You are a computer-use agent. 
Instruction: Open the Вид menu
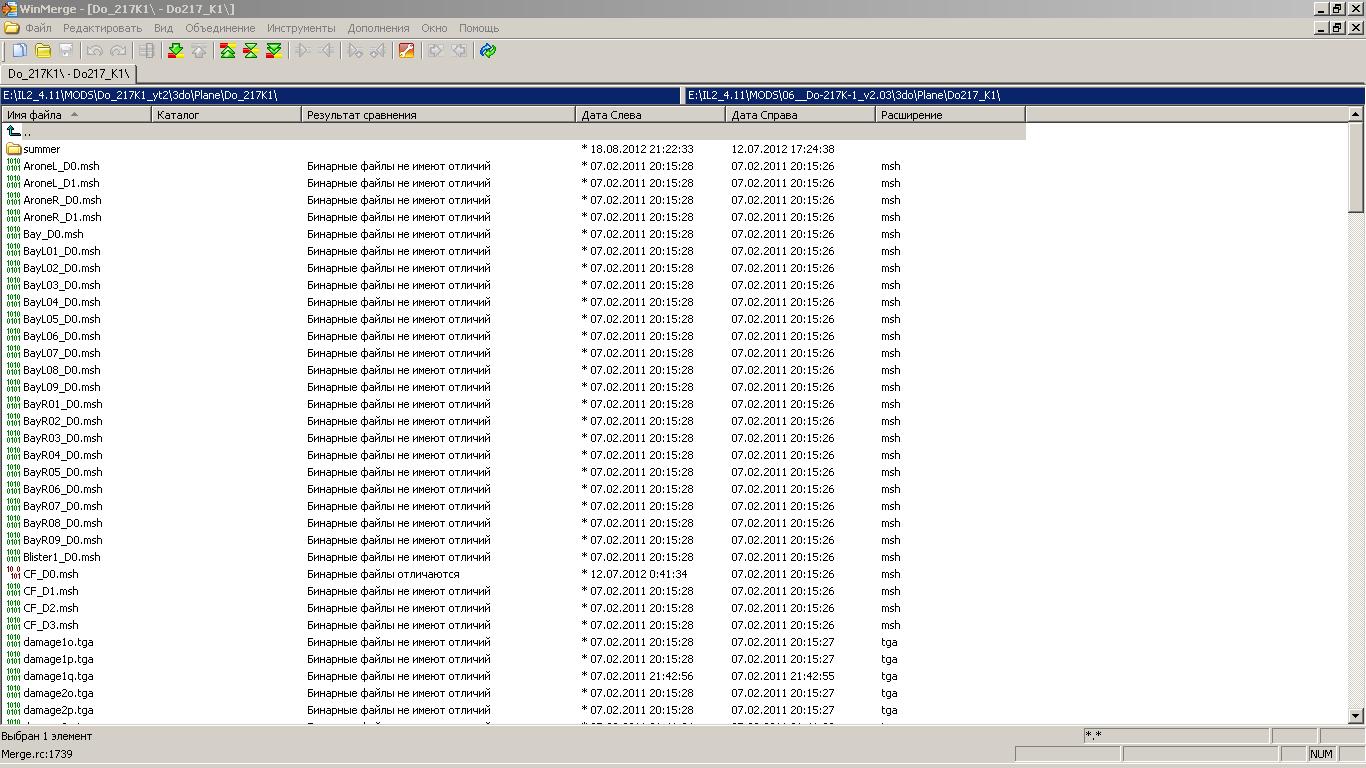[x=163, y=28]
